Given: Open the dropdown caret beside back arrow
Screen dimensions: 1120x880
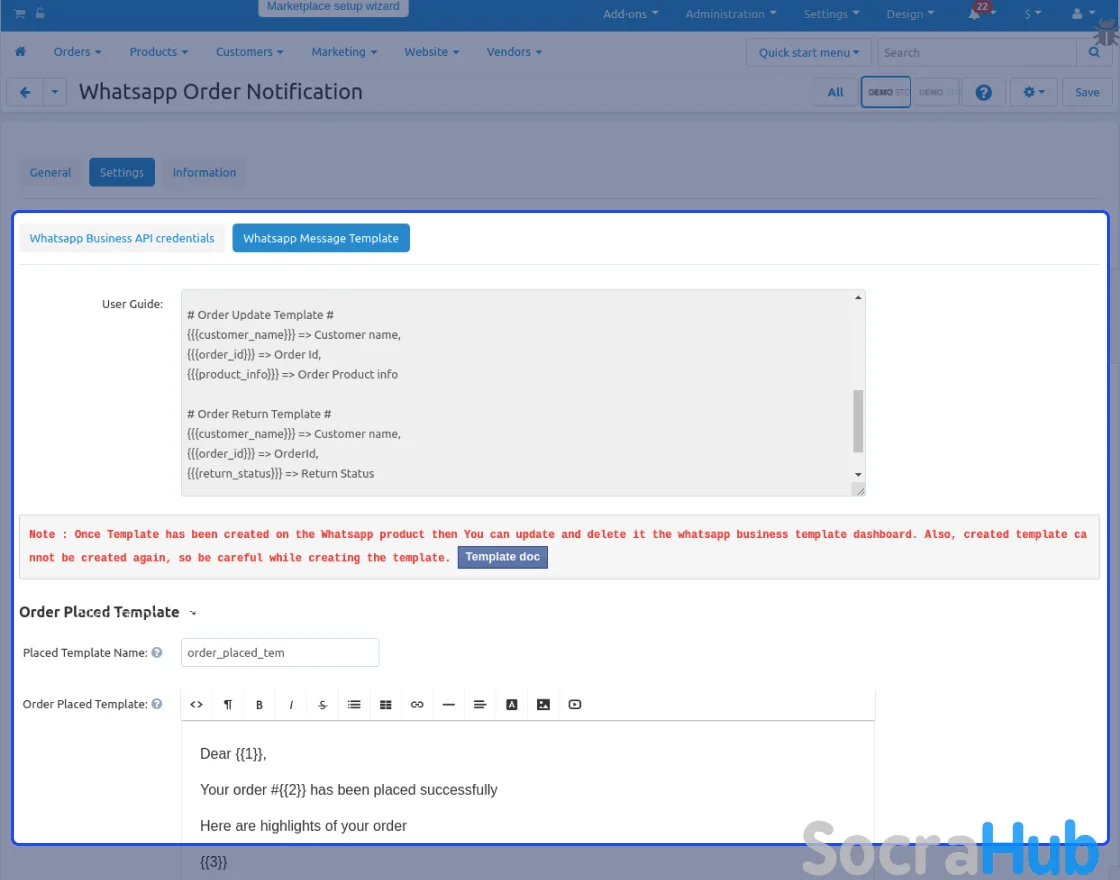Looking at the screenshot, I should [x=55, y=92].
